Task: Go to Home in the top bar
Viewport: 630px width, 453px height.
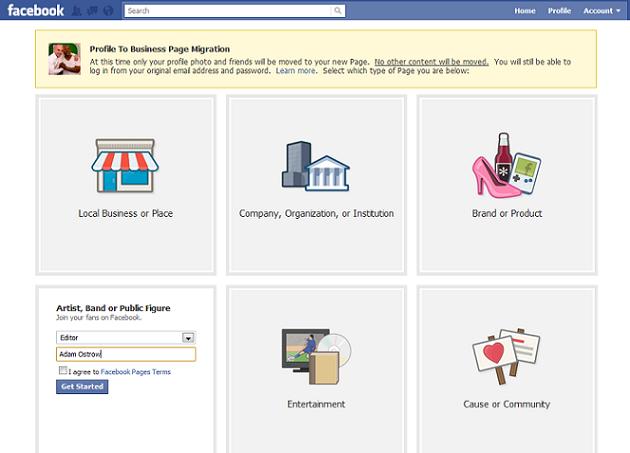Action: 525,11
